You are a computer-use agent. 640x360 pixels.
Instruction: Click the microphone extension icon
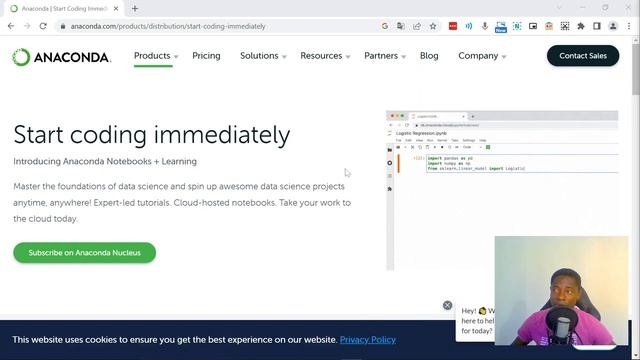pos(484,26)
